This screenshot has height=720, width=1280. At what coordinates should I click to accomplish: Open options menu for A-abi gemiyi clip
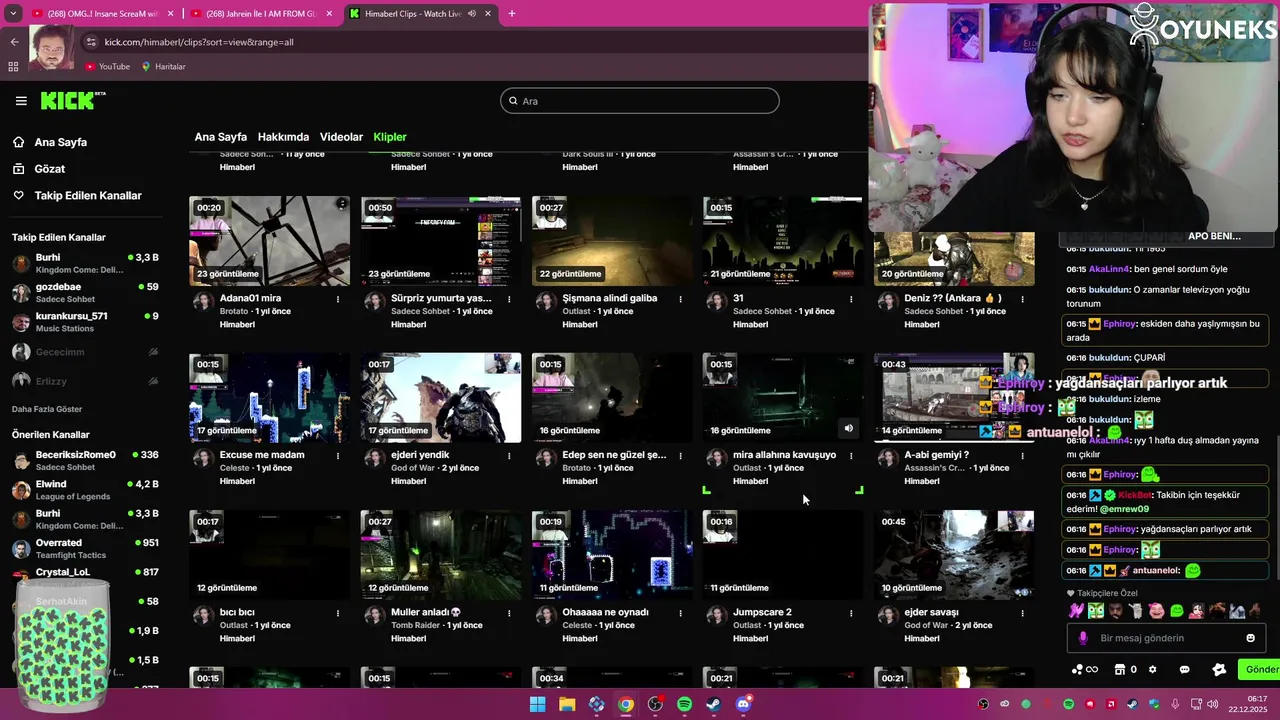coord(1022,455)
